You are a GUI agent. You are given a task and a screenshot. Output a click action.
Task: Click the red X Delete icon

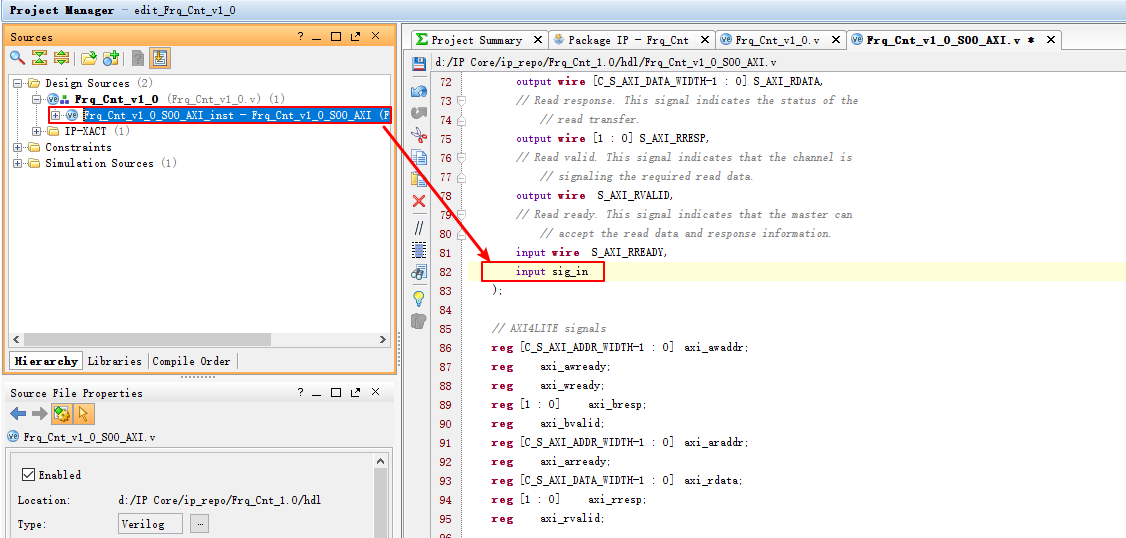419,201
